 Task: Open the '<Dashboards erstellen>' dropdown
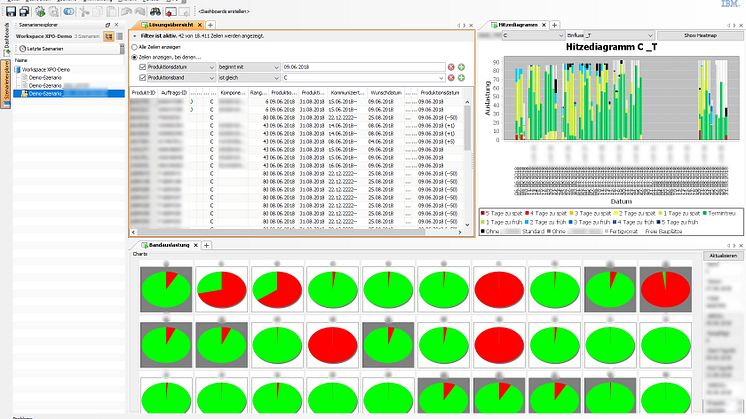pyautogui.click(x=223, y=11)
